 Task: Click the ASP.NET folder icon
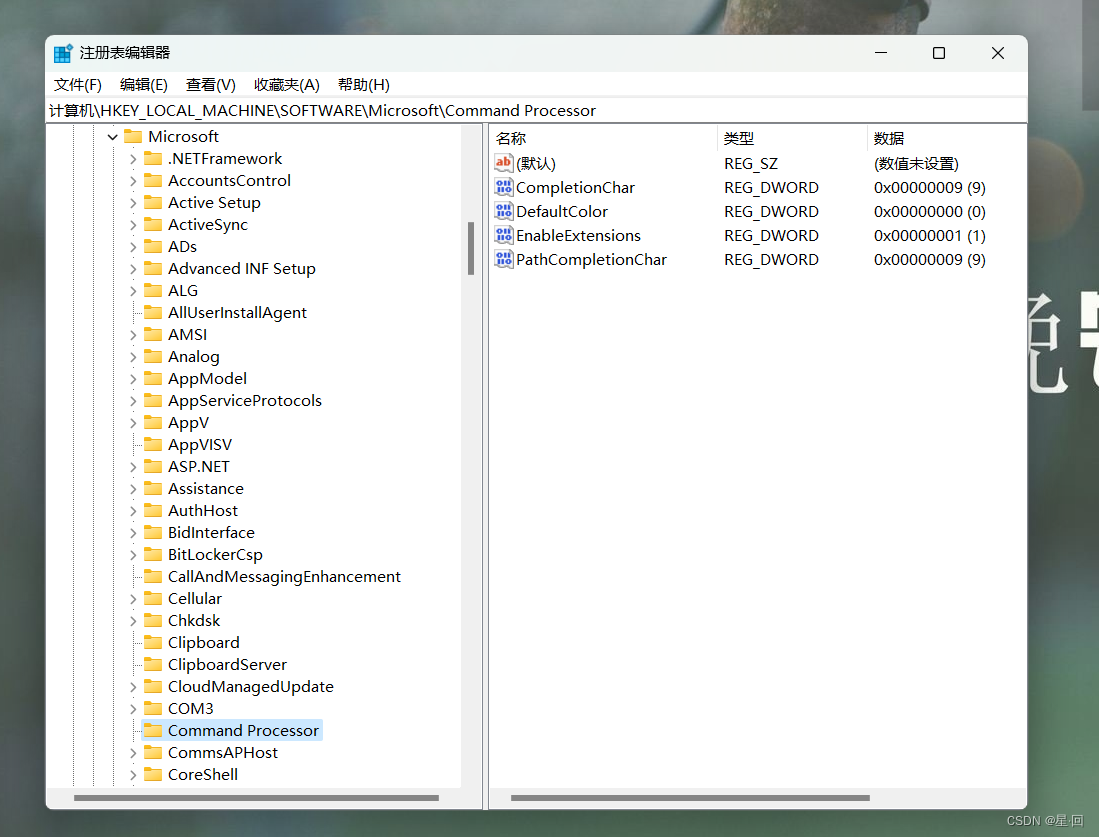coord(153,466)
